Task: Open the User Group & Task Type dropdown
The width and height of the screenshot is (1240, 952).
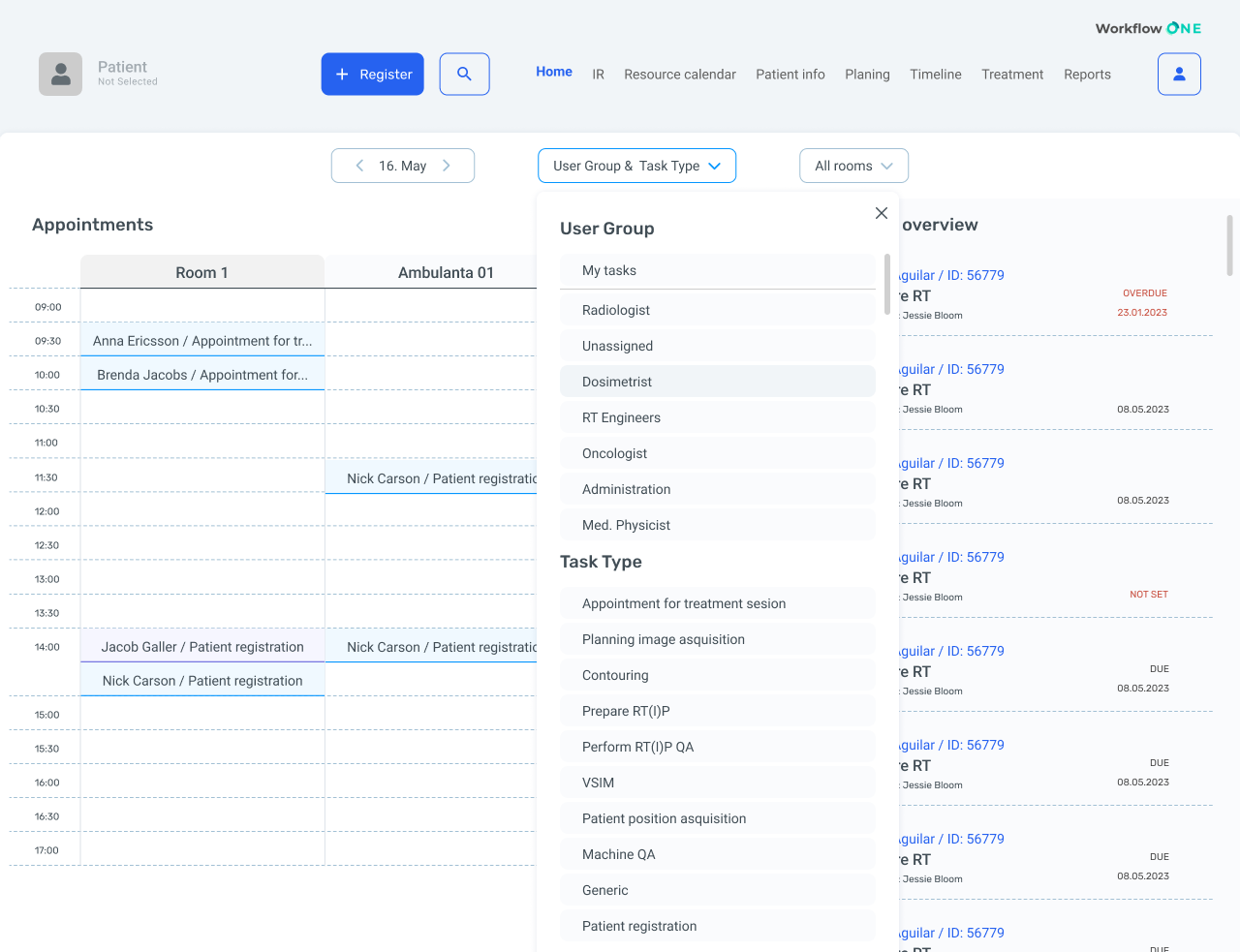Action: tap(636, 166)
